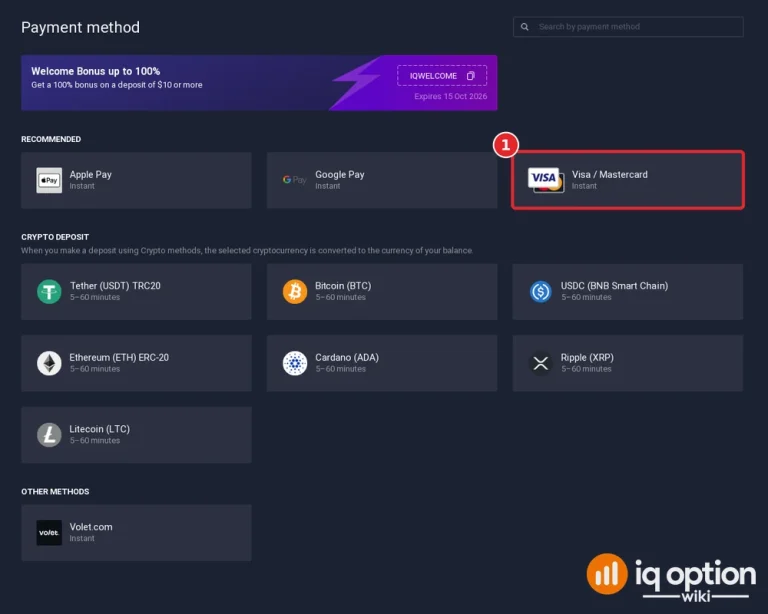The image size is (768, 614).
Task: Click the Ripple XRP icon
Action: point(541,363)
